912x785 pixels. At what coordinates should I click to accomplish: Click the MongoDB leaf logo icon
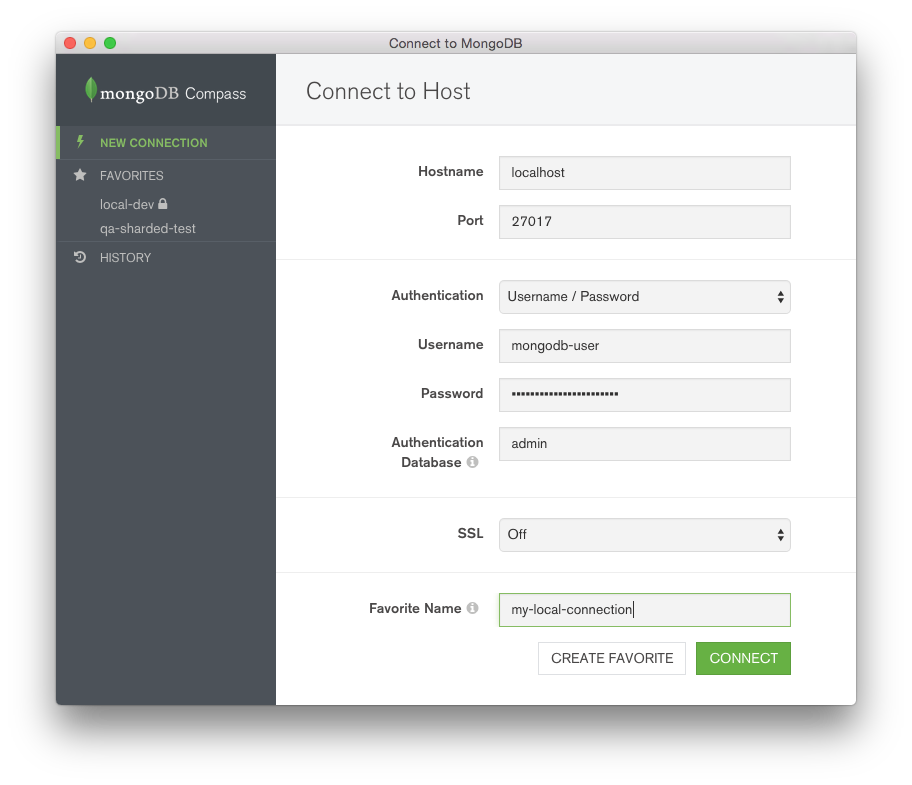click(x=91, y=90)
